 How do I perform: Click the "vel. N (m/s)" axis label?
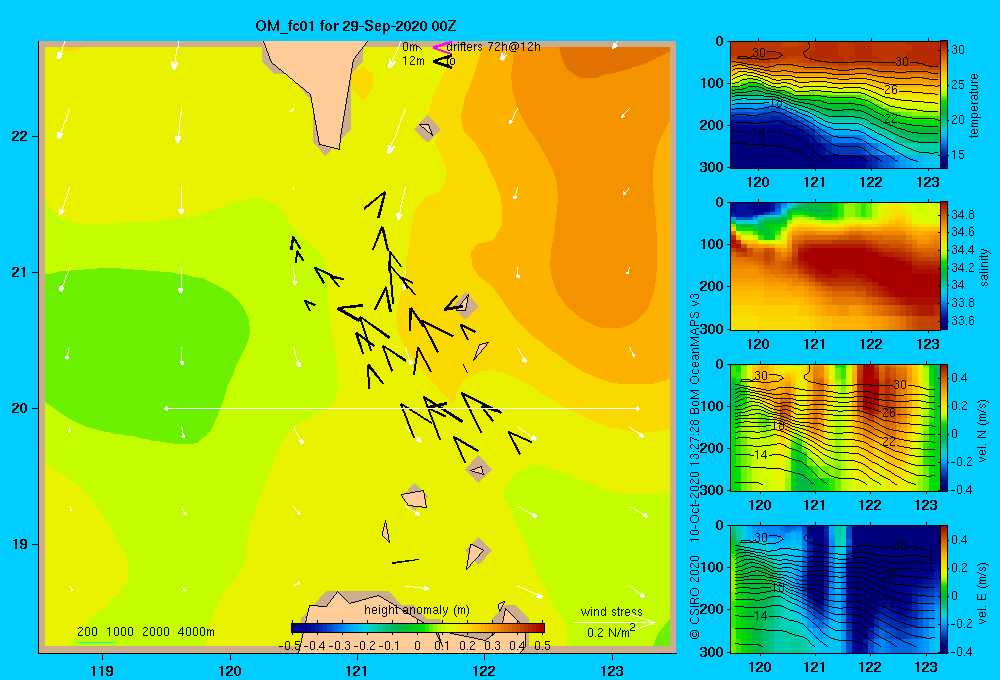tap(983, 431)
